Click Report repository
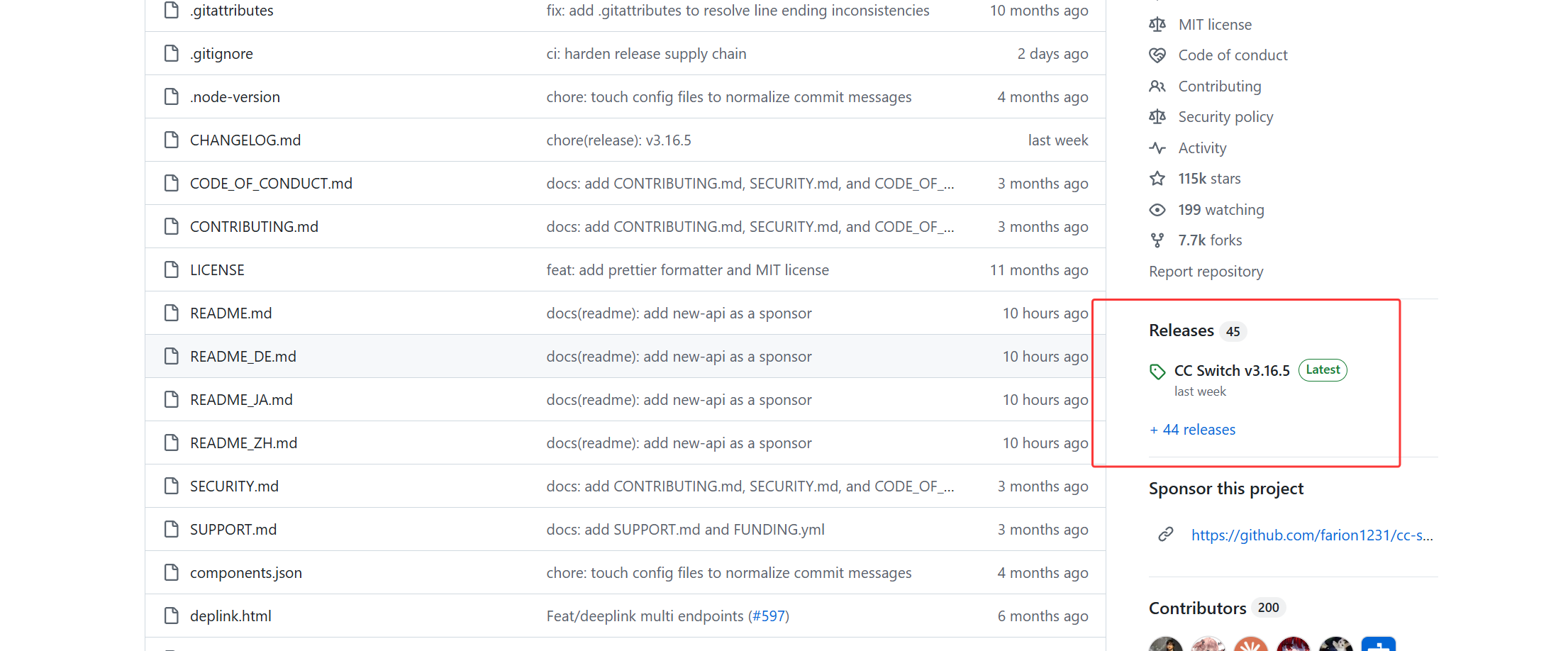This screenshot has width=1568, height=651. coord(1206,272)
